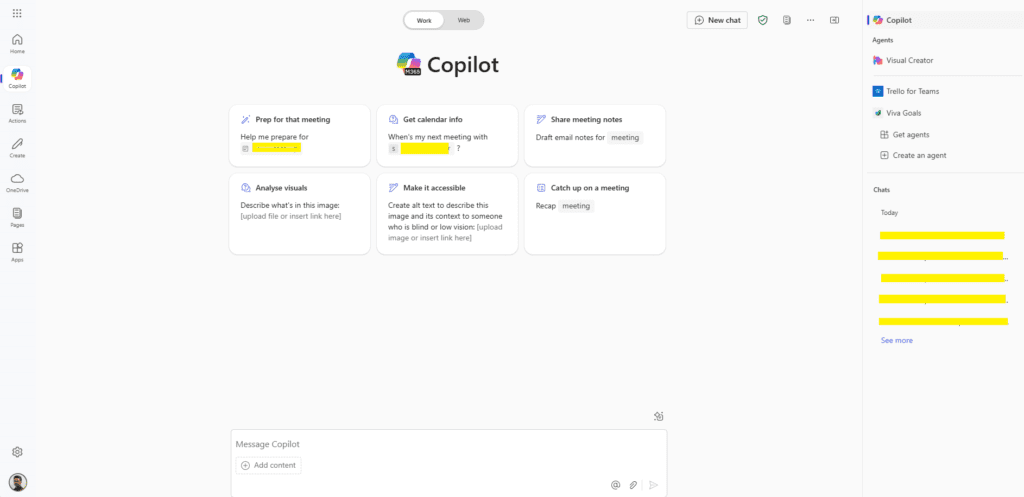The width and height of the screenshot is (1024, 497).
Task: Click the Message Copilot input field
Action: (x=449, y=444)
